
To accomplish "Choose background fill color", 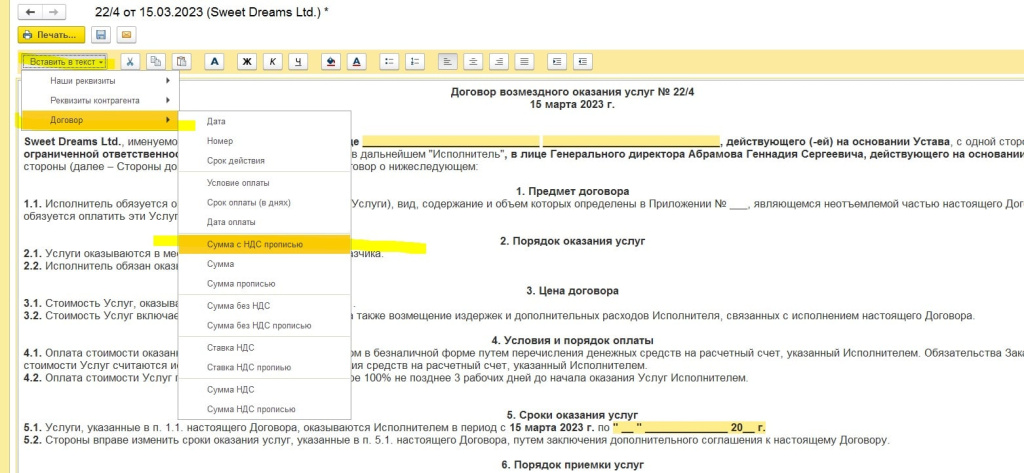I will (x=331, y=61).
